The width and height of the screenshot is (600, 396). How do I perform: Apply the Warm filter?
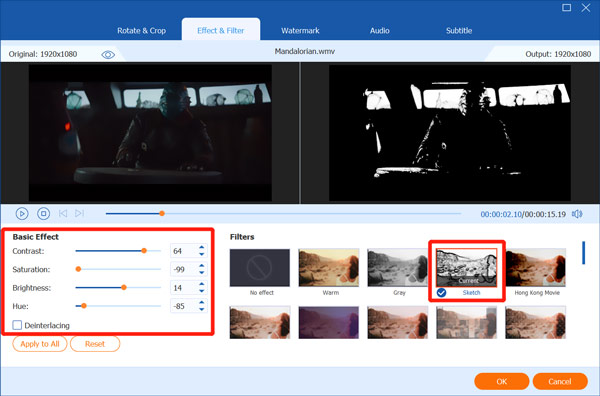329,267
